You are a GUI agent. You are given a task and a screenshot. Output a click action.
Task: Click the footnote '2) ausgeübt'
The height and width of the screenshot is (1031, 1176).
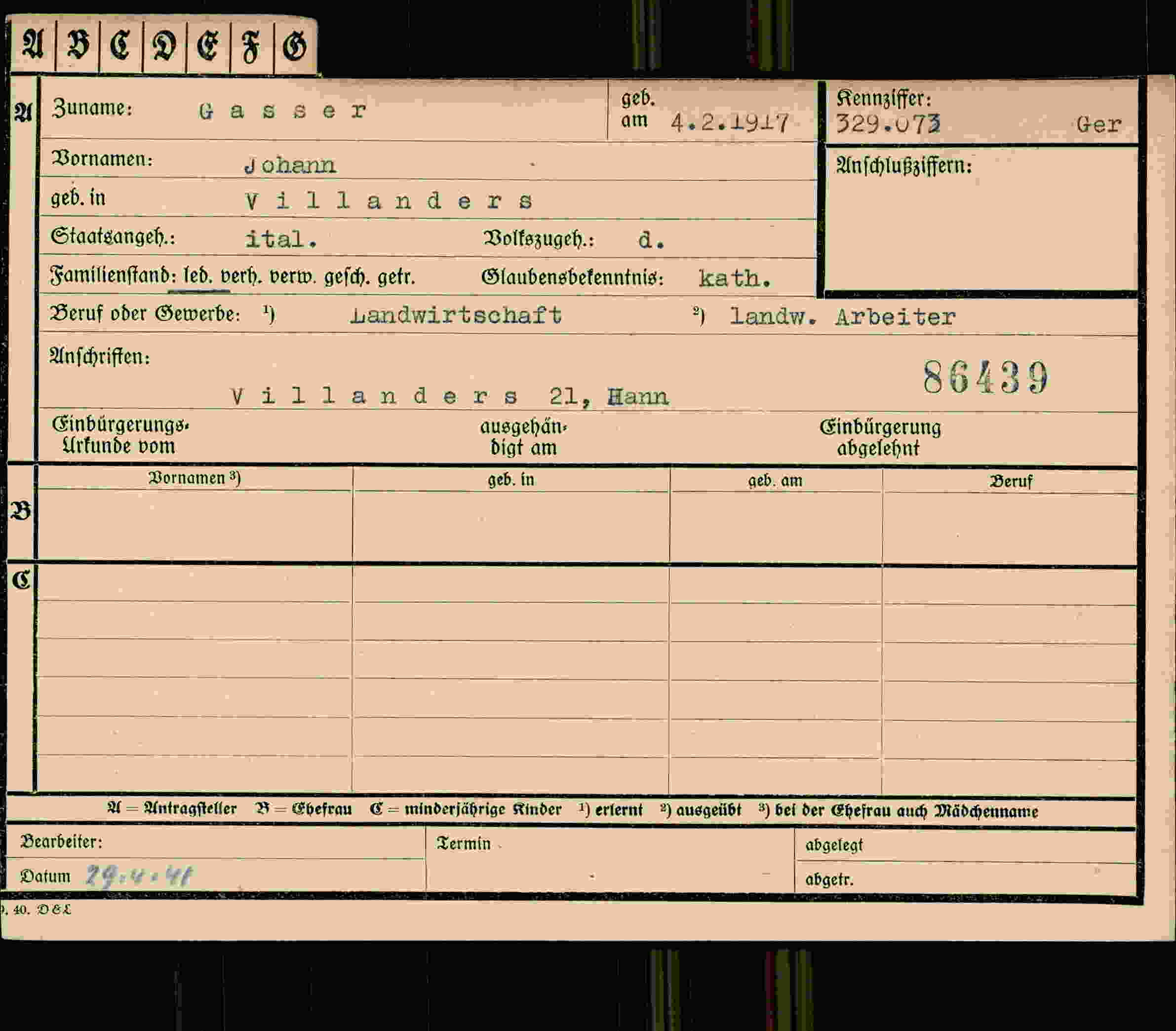pyautogui.click(x=701, y=810)
